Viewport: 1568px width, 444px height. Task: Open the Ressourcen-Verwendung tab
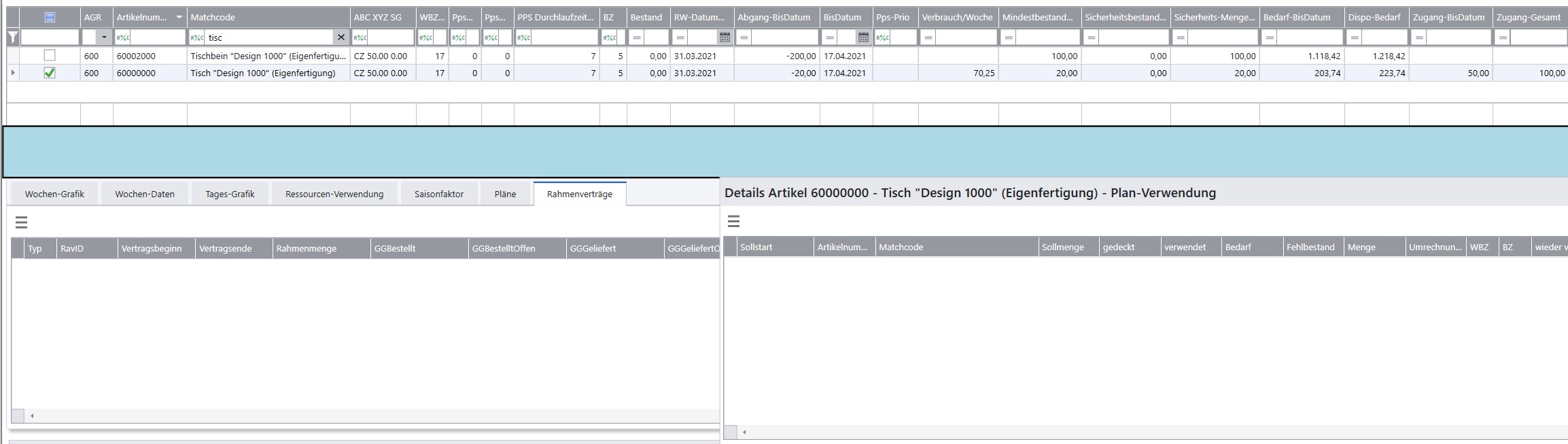coord(334,194)
